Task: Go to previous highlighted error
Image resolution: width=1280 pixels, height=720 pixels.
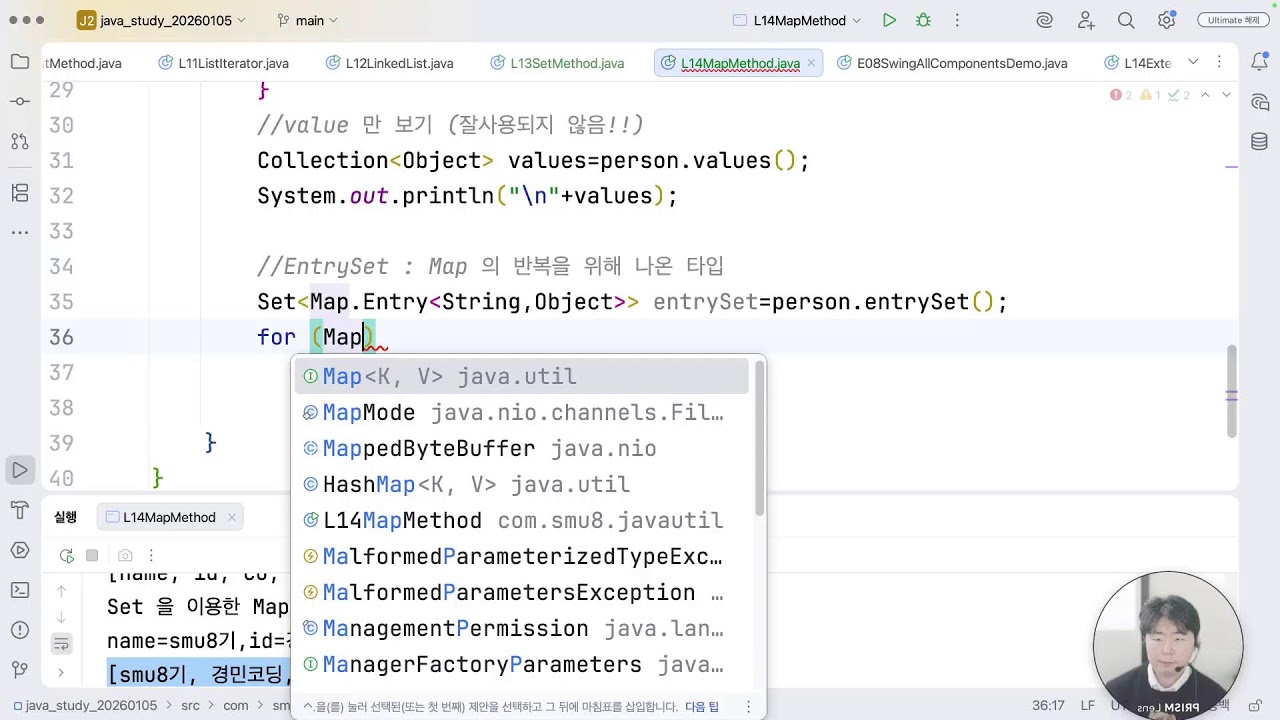Action: click(x=1205, y=95)
